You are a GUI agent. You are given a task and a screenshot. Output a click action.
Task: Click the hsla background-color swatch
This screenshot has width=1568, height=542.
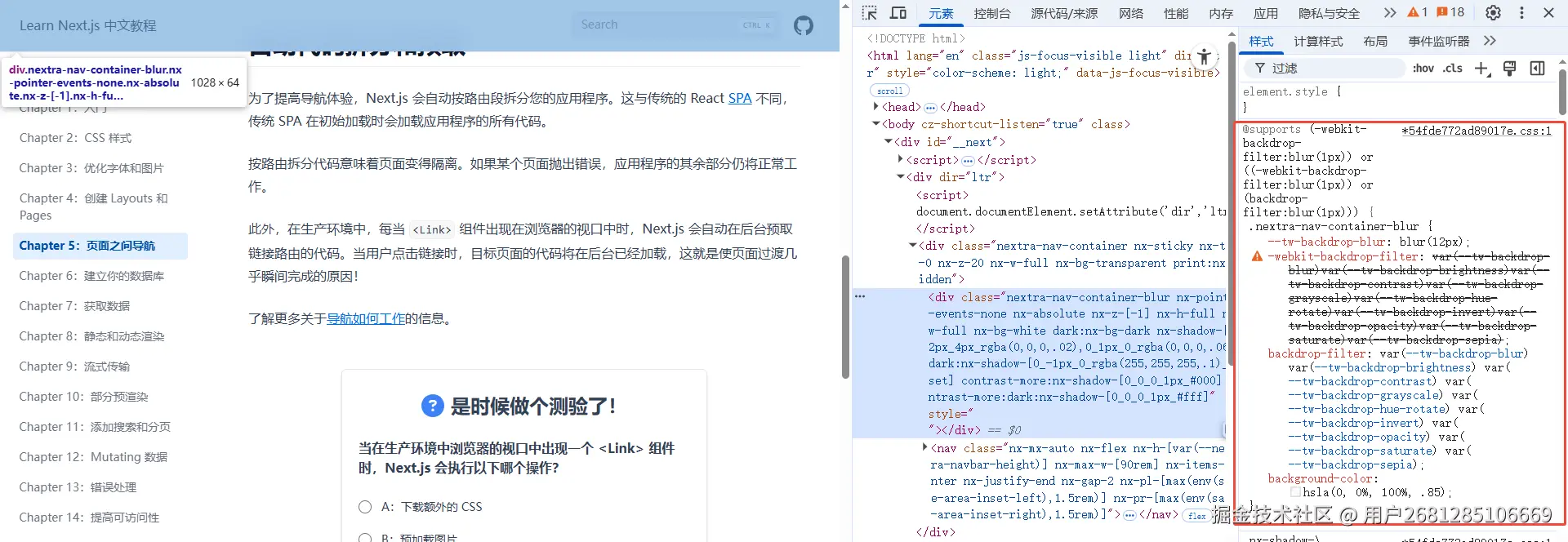click(1295, 492)
